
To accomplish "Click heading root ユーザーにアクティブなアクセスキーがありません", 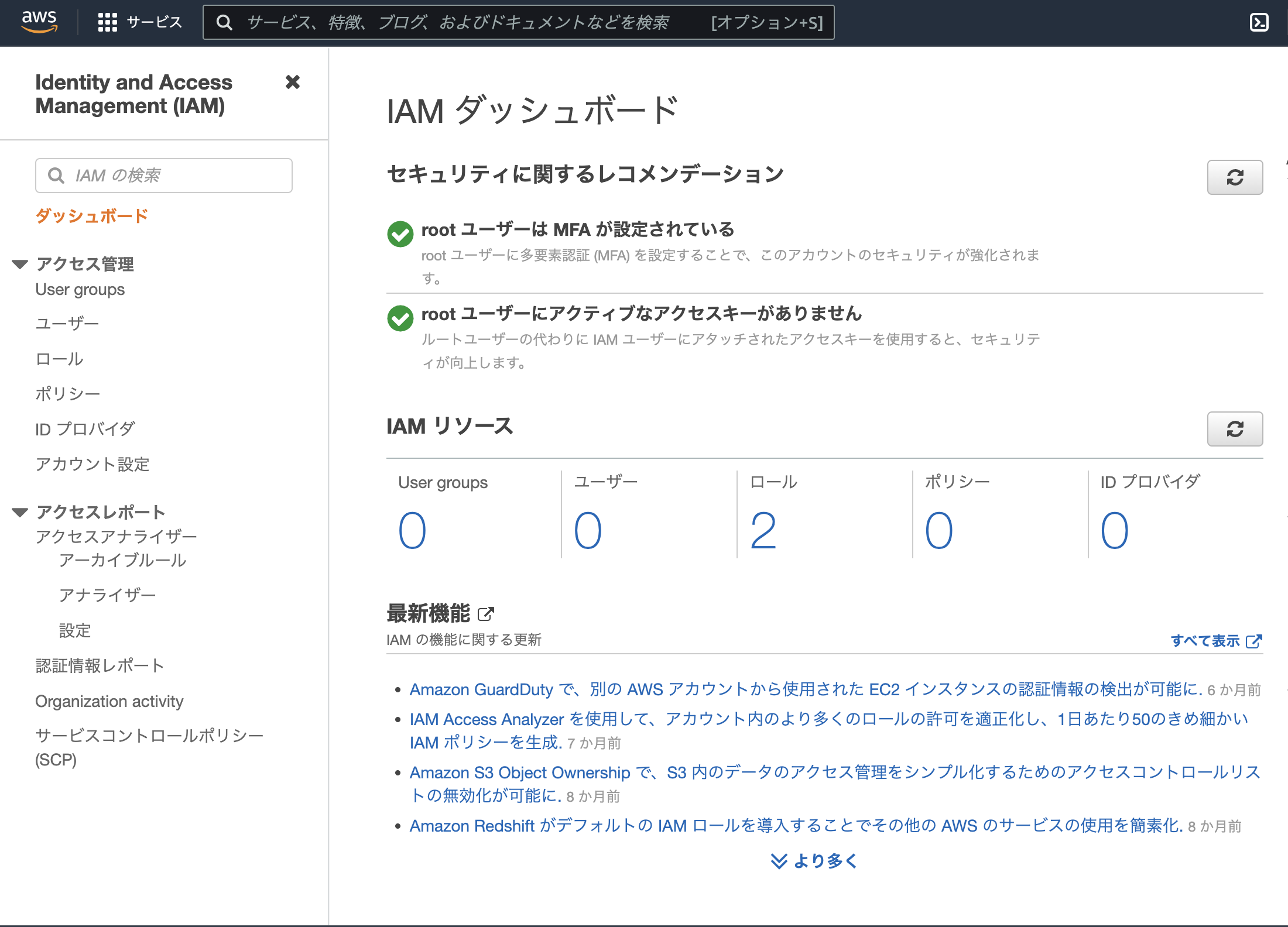I will (642, 314).
